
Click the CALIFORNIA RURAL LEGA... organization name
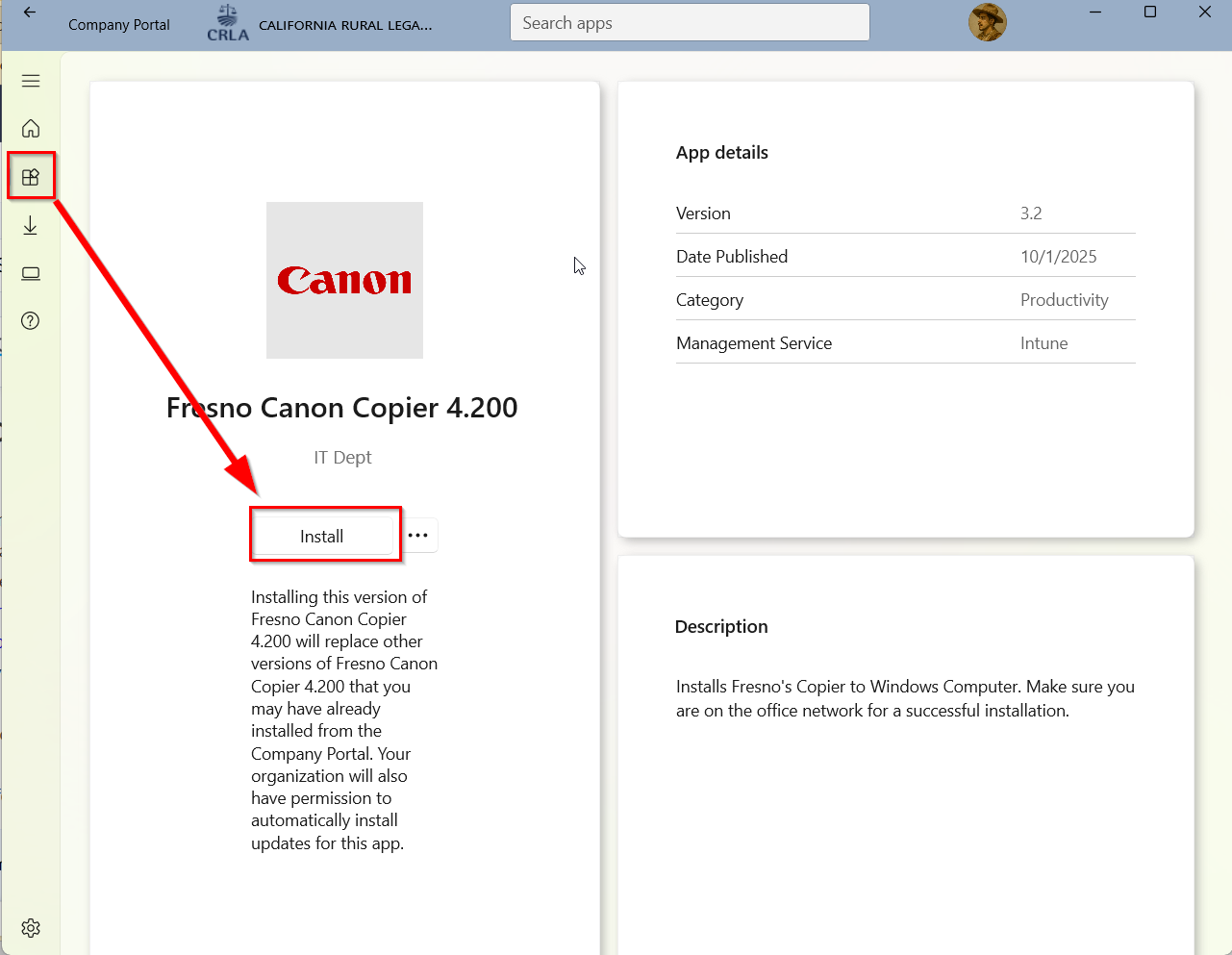click(x=345, y=25)
